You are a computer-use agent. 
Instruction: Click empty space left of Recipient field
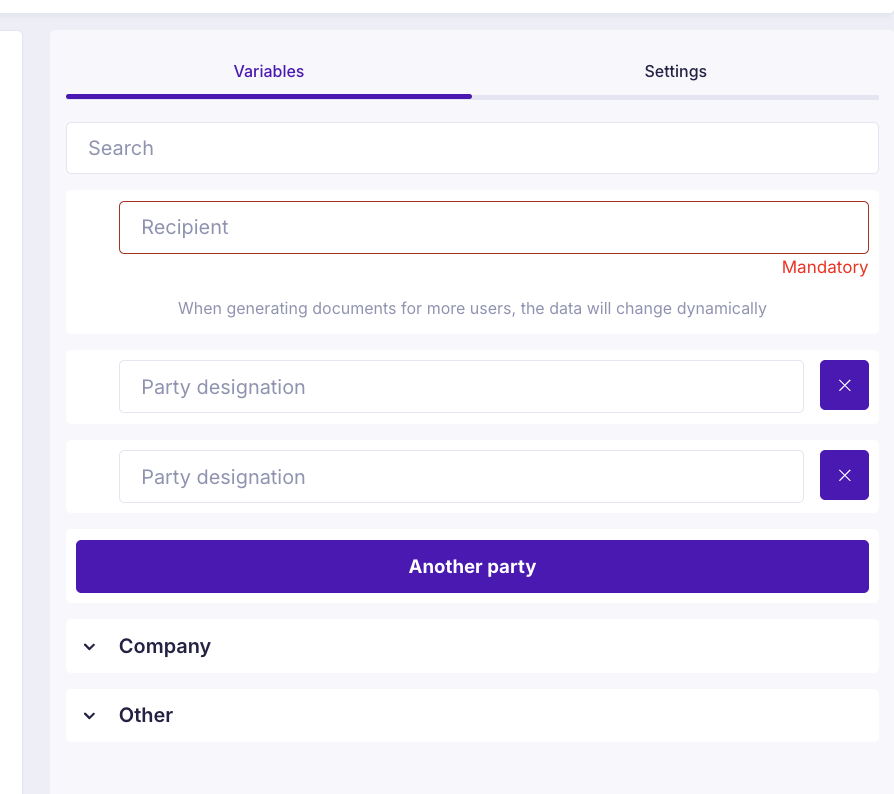tap(92, 228)
